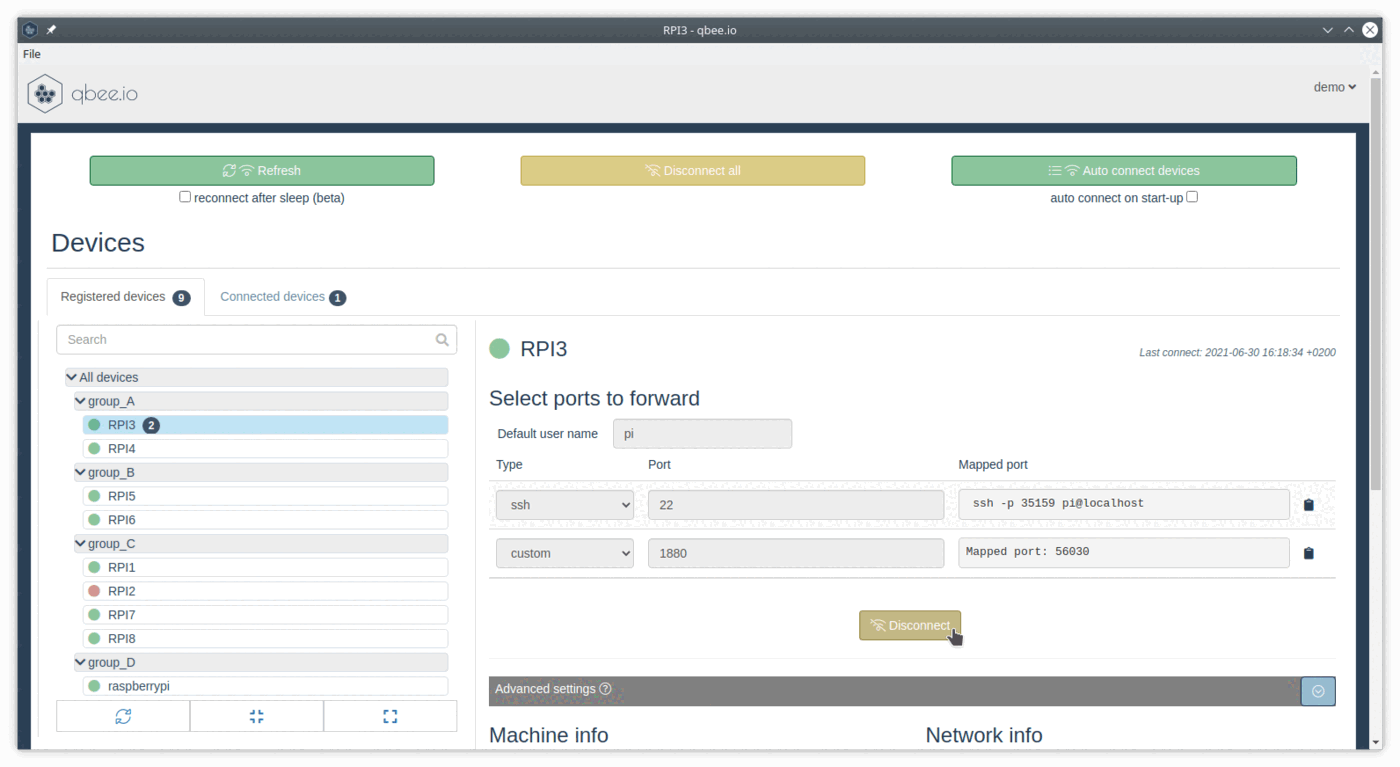This screenshot has height=767, width=1400.
Task: Open the demo account dropdown
Action: point(1334,87)
